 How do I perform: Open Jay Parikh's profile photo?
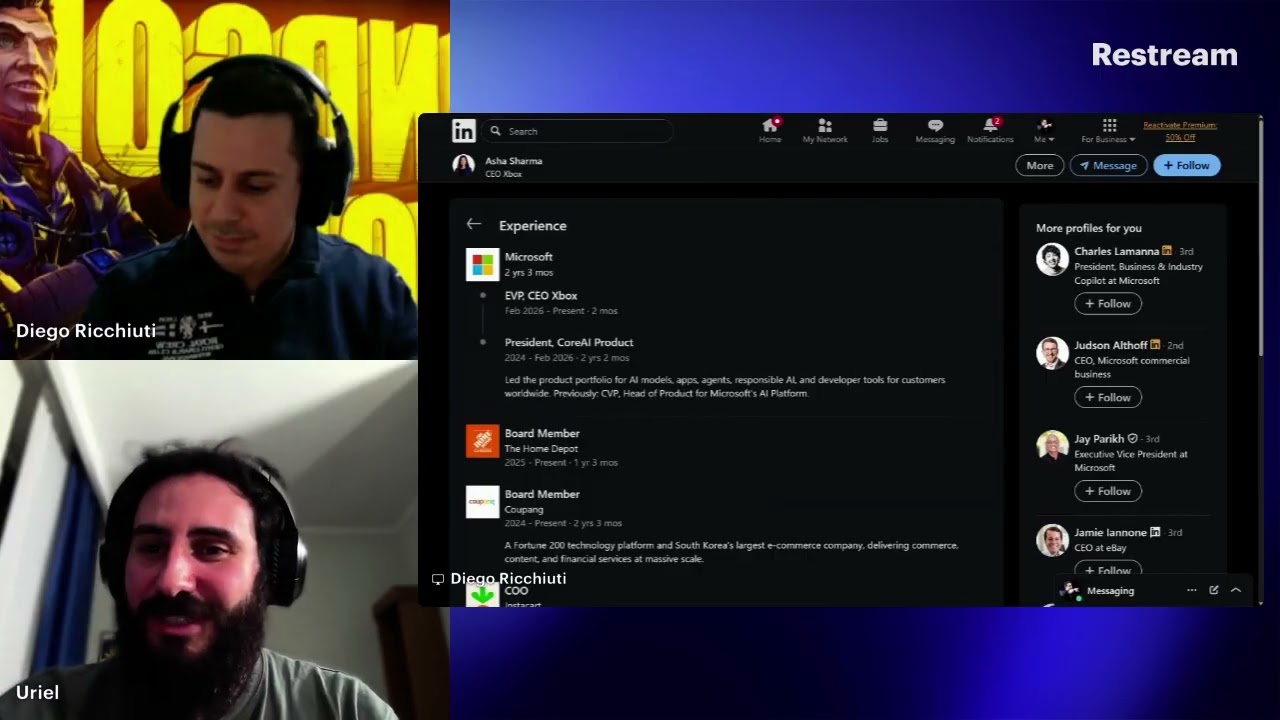pyautogui.click(x=1052, y=446)
